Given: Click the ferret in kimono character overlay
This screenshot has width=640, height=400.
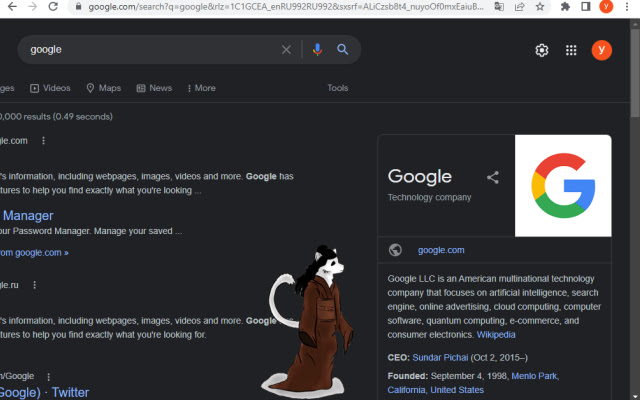Looking at the screenshot, I should pyautogui.click(x=310, y=322).
